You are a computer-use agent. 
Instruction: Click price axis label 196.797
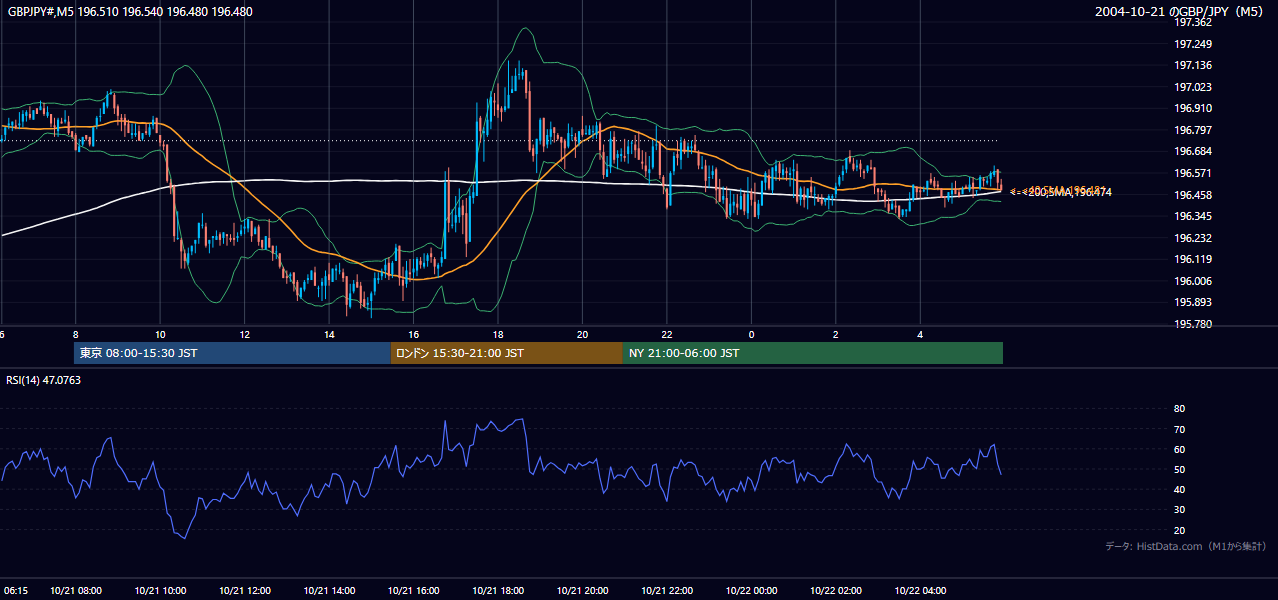1192,130
